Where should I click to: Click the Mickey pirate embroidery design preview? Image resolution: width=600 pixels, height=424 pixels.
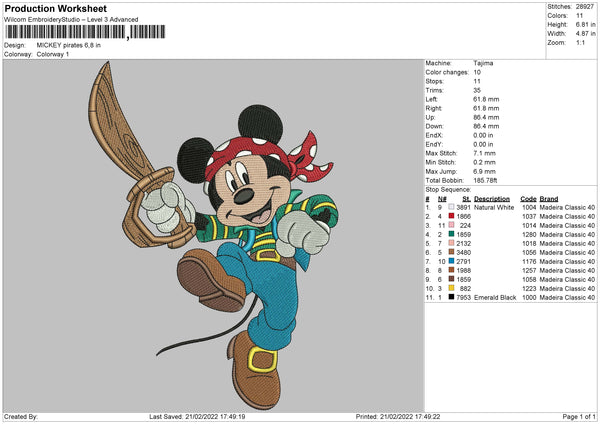(x=214, y=235)
